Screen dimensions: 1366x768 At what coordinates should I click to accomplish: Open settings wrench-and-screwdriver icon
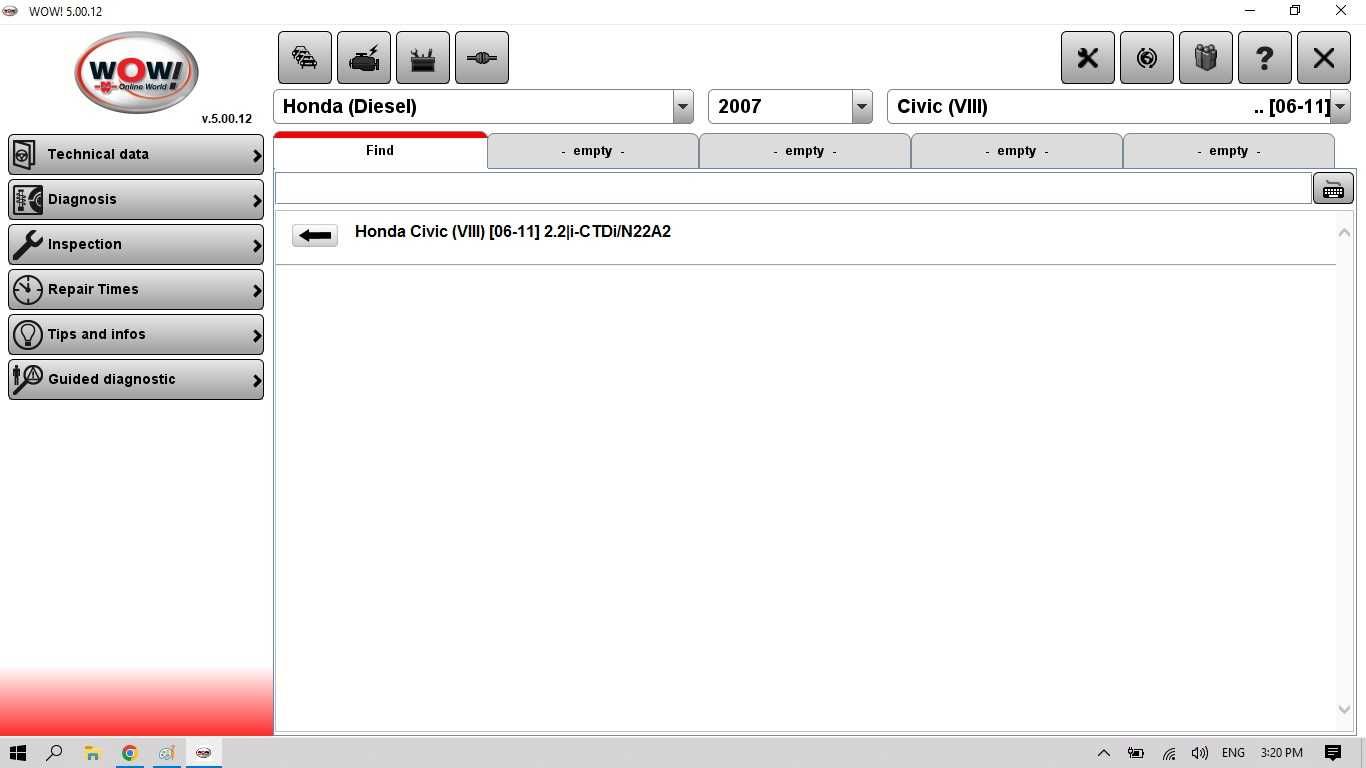1088,58
